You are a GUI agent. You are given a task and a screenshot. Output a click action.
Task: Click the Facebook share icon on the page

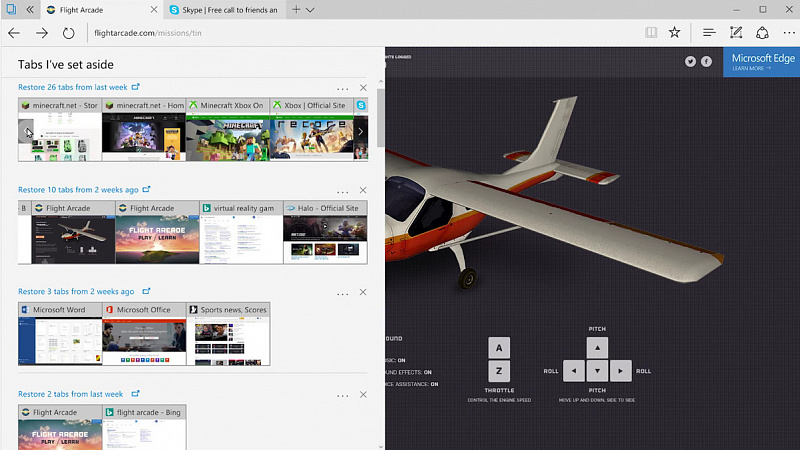click(706, 61)
